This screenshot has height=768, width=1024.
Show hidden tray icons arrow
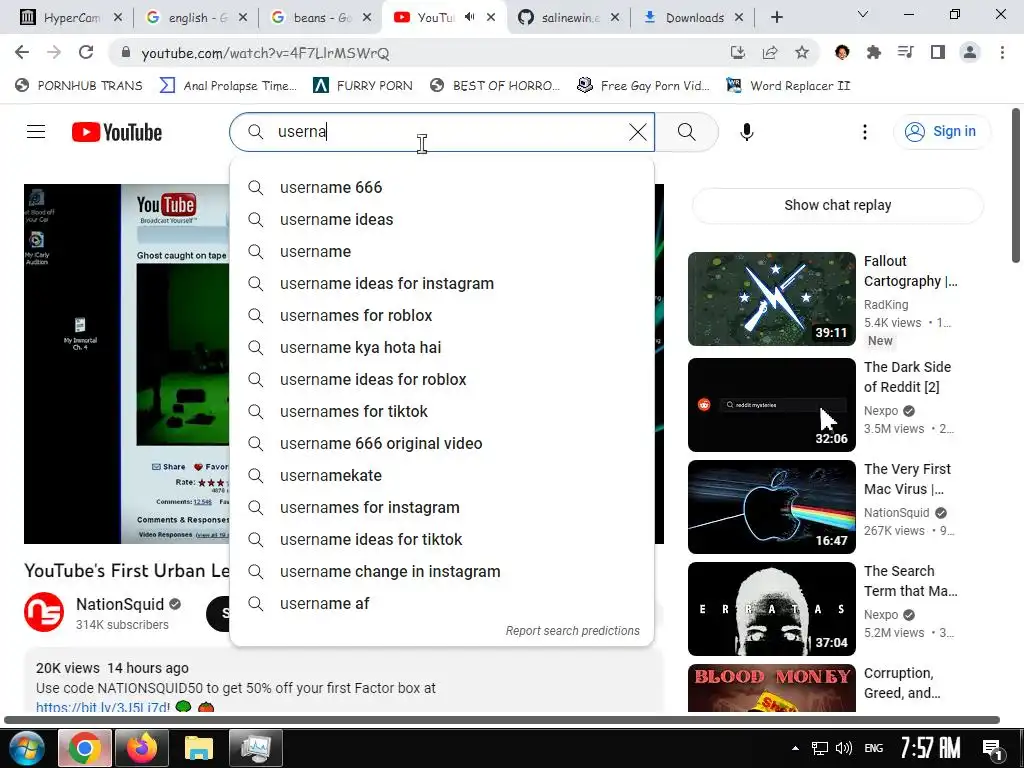click(795, 748)
